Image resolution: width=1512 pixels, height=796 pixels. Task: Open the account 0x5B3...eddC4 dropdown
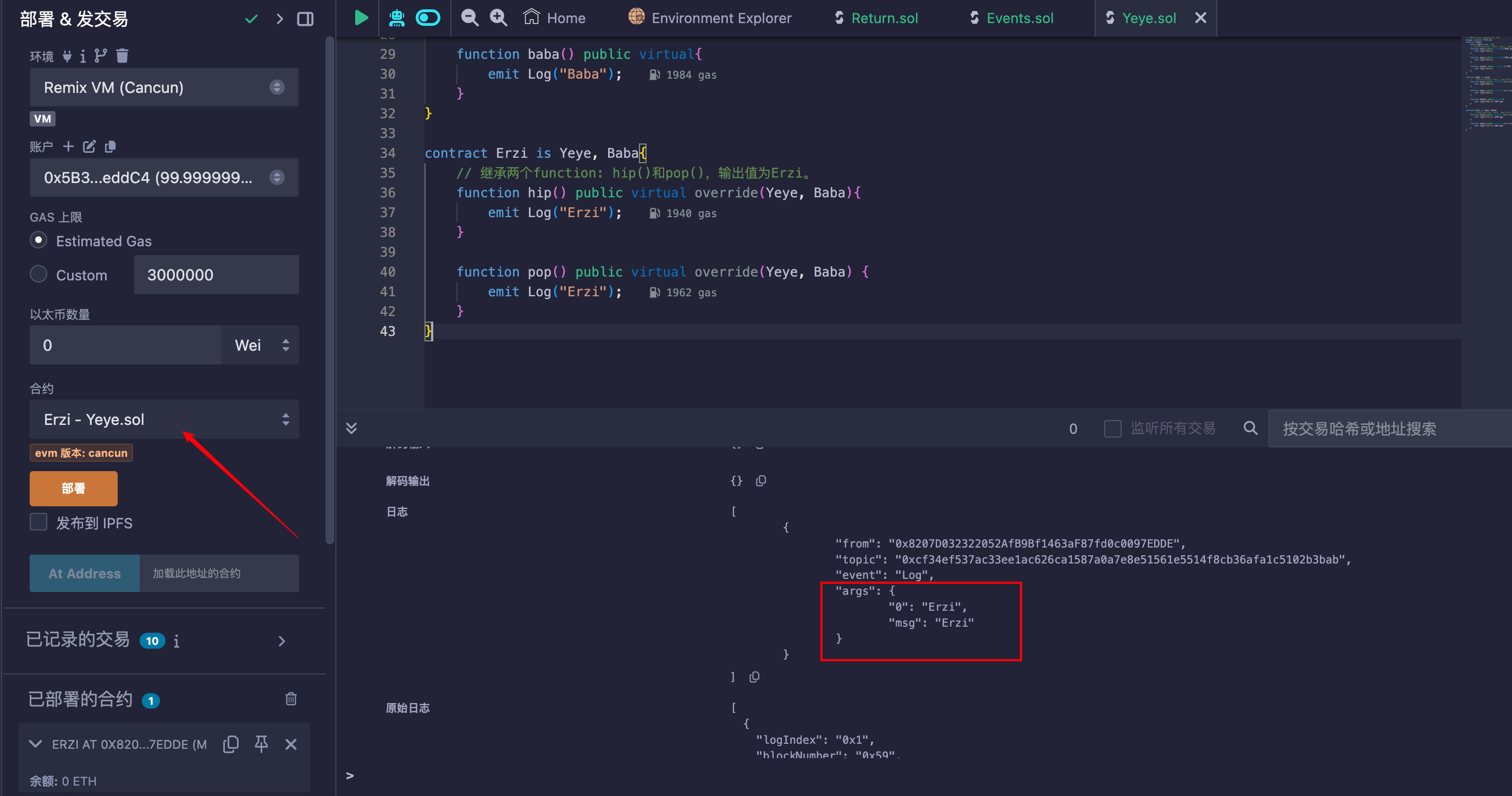164,177
